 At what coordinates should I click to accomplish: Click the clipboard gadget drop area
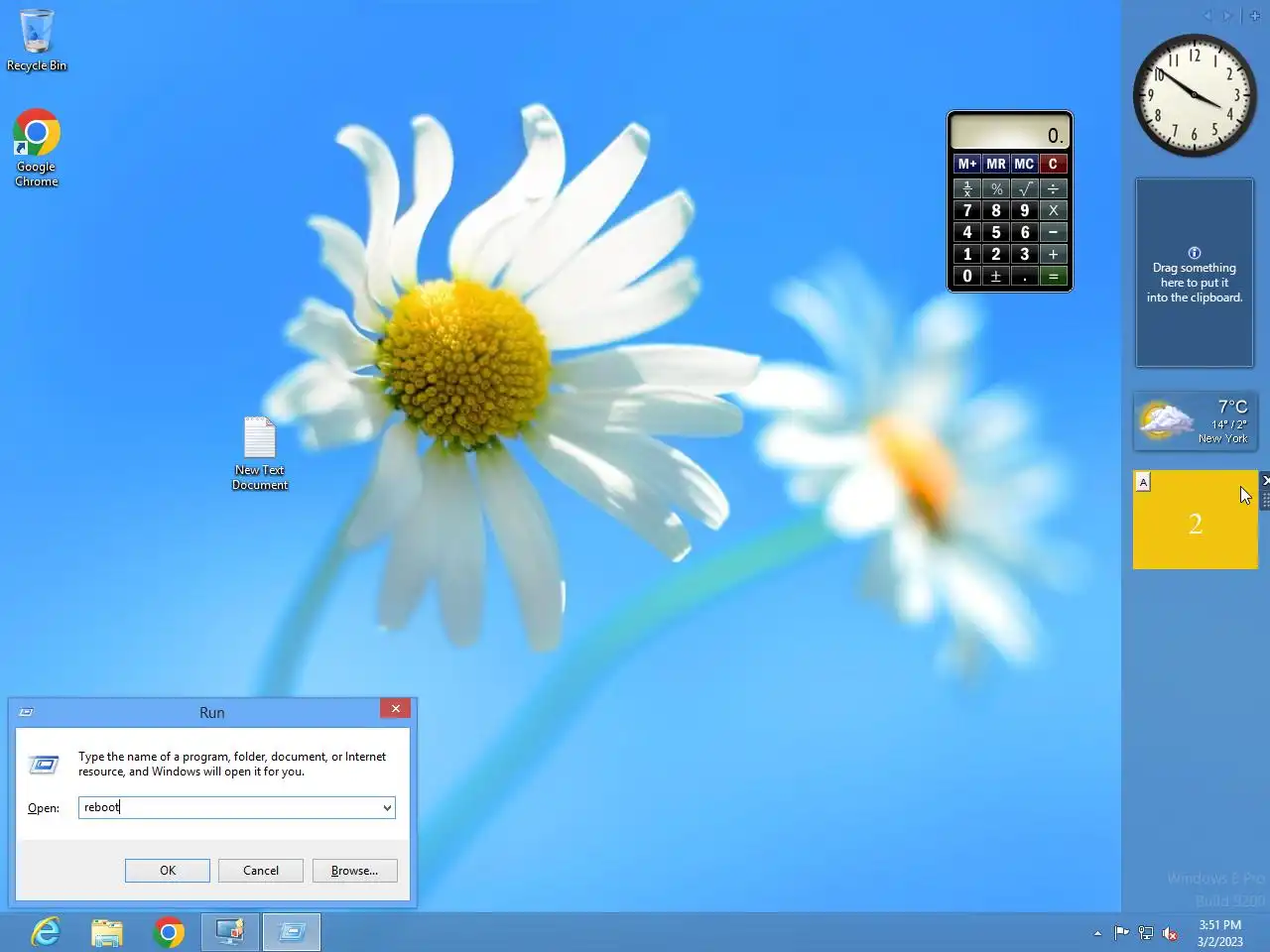1195,273
